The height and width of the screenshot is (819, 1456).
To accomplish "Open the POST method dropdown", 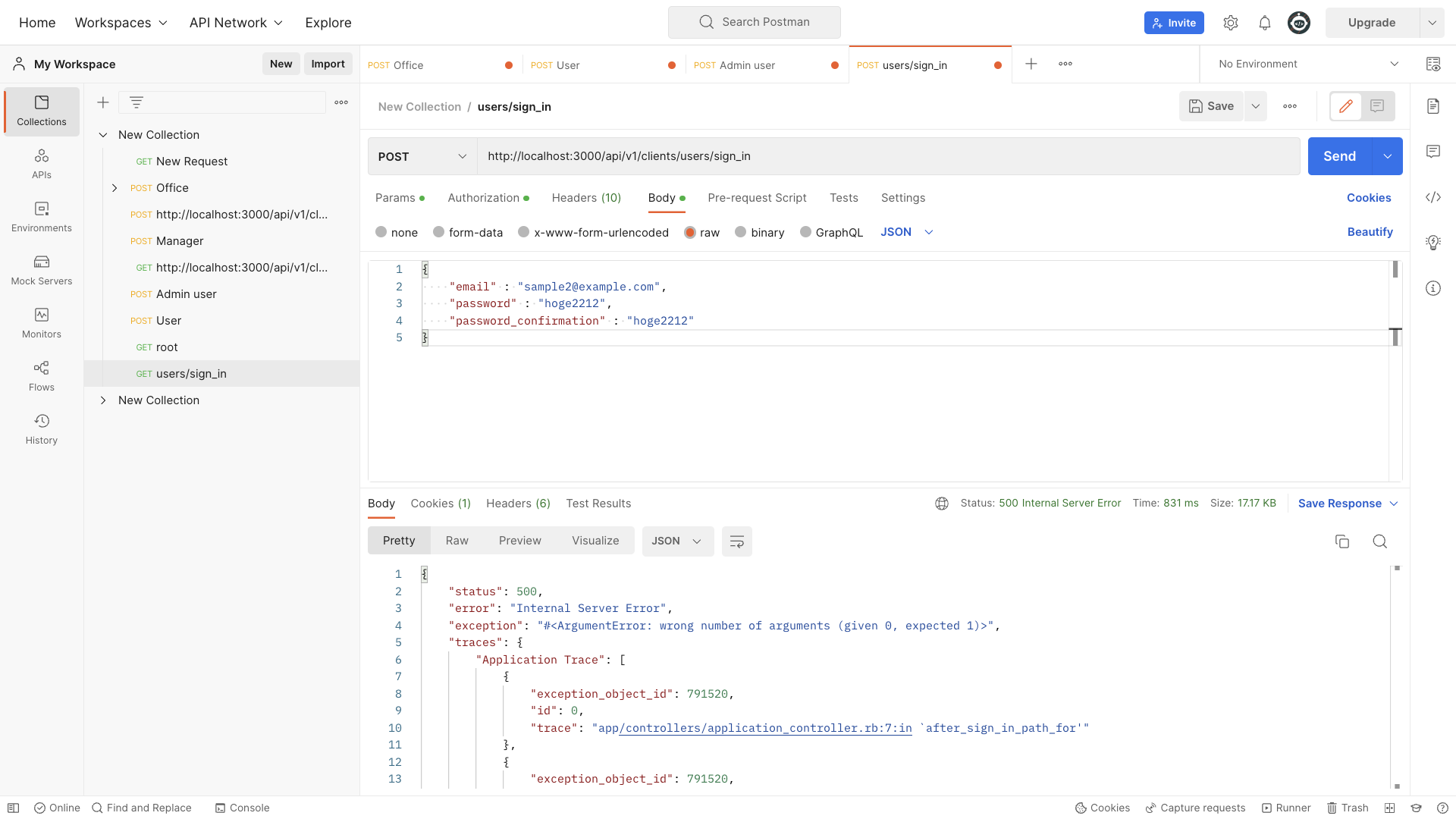I will (x=422, y=156).
